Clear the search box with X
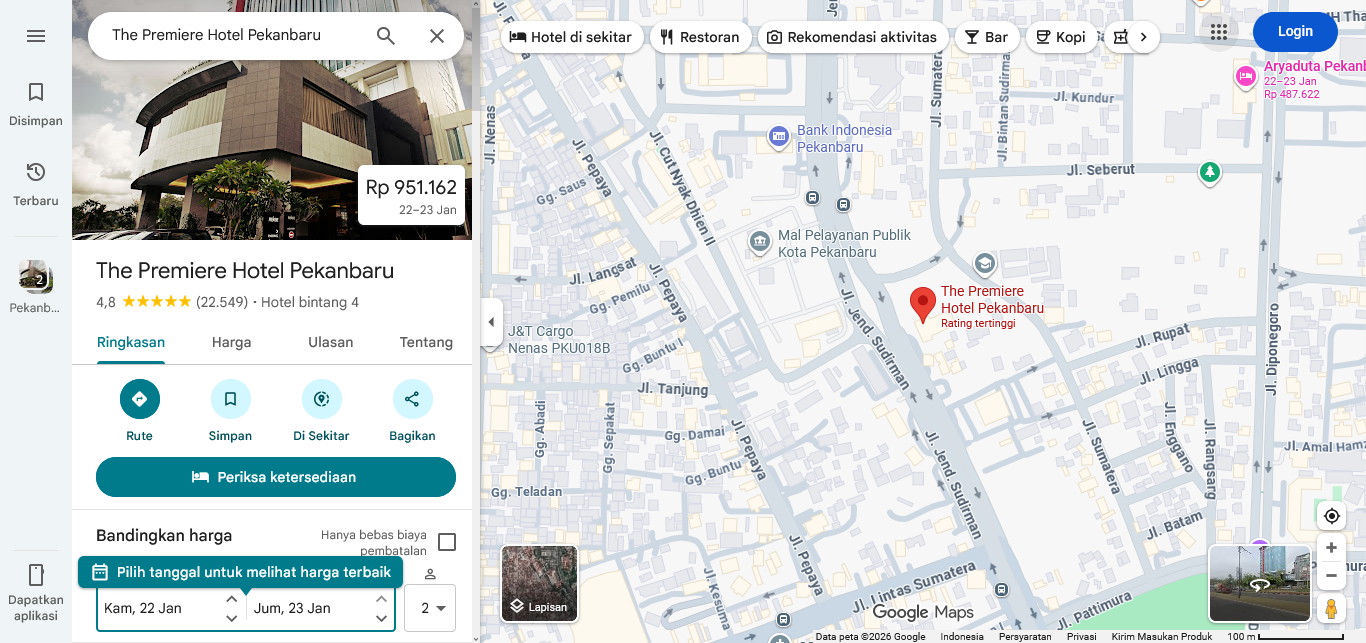This screenshot has width=1366, height=643. point(437,36)
